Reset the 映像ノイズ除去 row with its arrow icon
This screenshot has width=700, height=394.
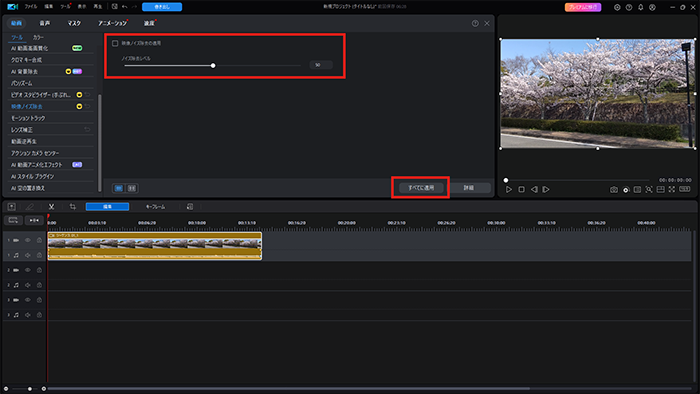coord(88,106)
